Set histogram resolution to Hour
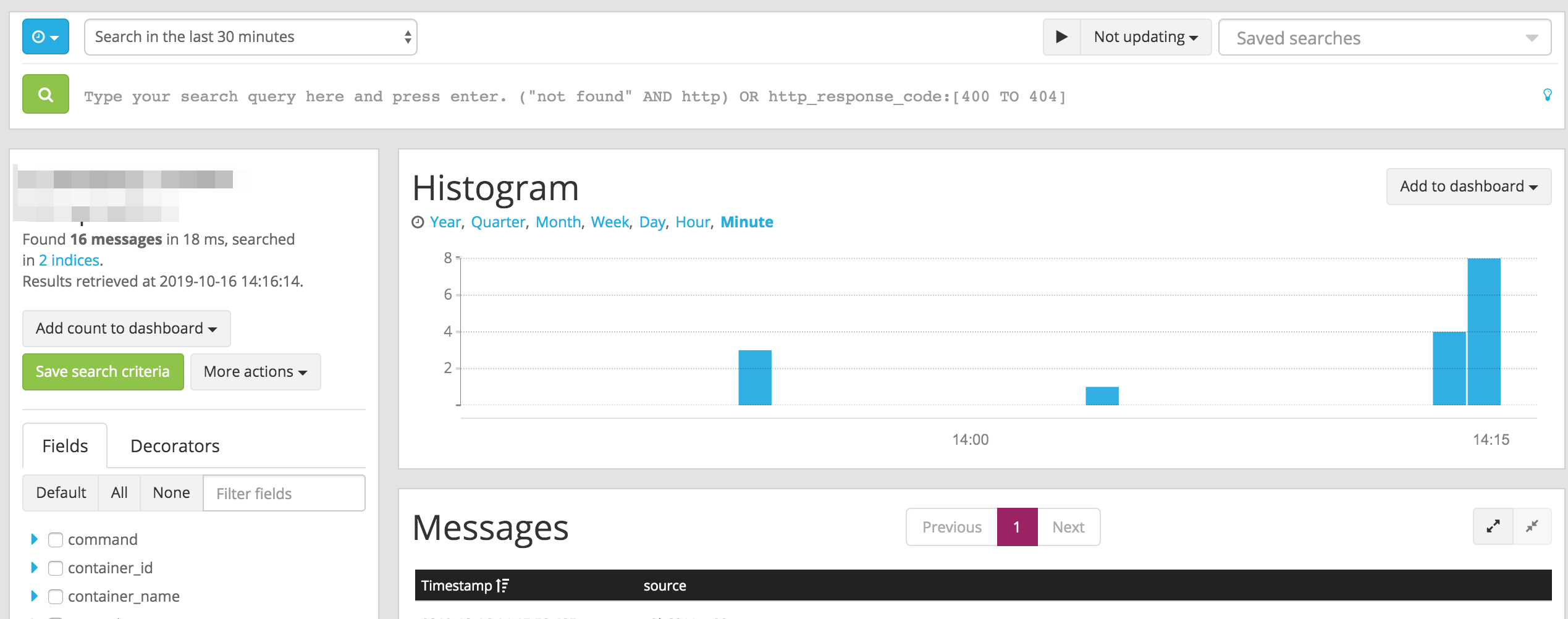This screenshot has height=619, width=1568. click(693, 222)
